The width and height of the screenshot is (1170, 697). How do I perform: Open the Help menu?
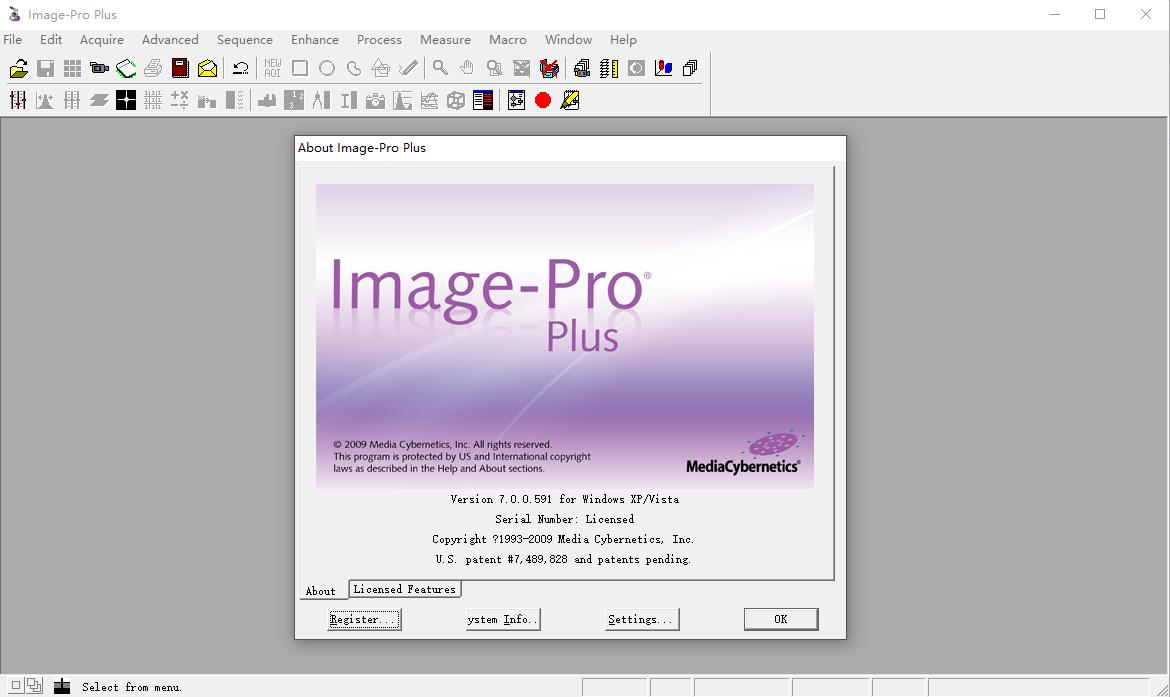623,40
